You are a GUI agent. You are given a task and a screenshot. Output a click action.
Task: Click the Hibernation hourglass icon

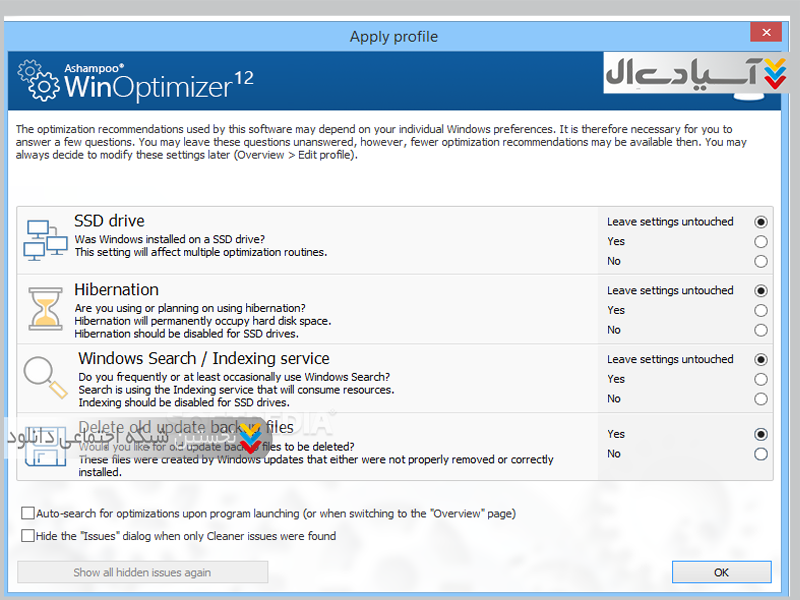click(44, 309)
